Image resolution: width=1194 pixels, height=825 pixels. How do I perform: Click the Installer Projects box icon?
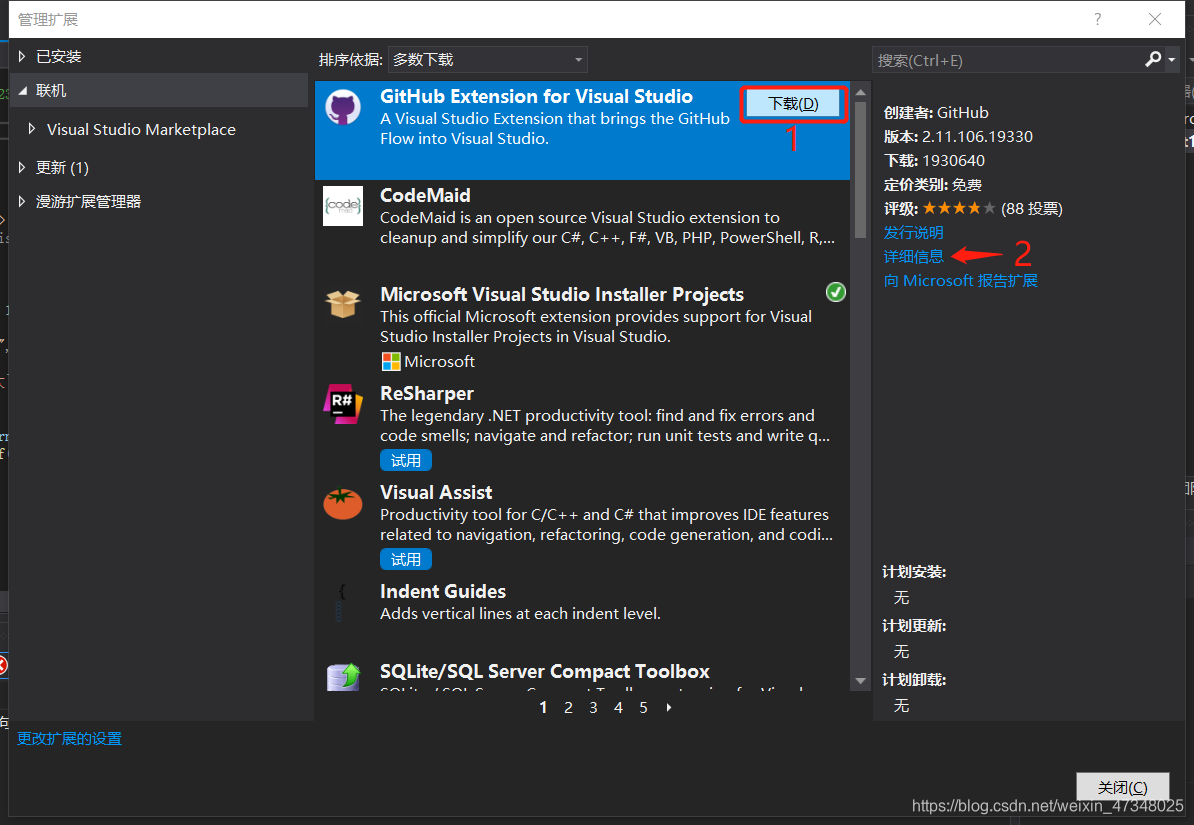[x=343, y=304]
